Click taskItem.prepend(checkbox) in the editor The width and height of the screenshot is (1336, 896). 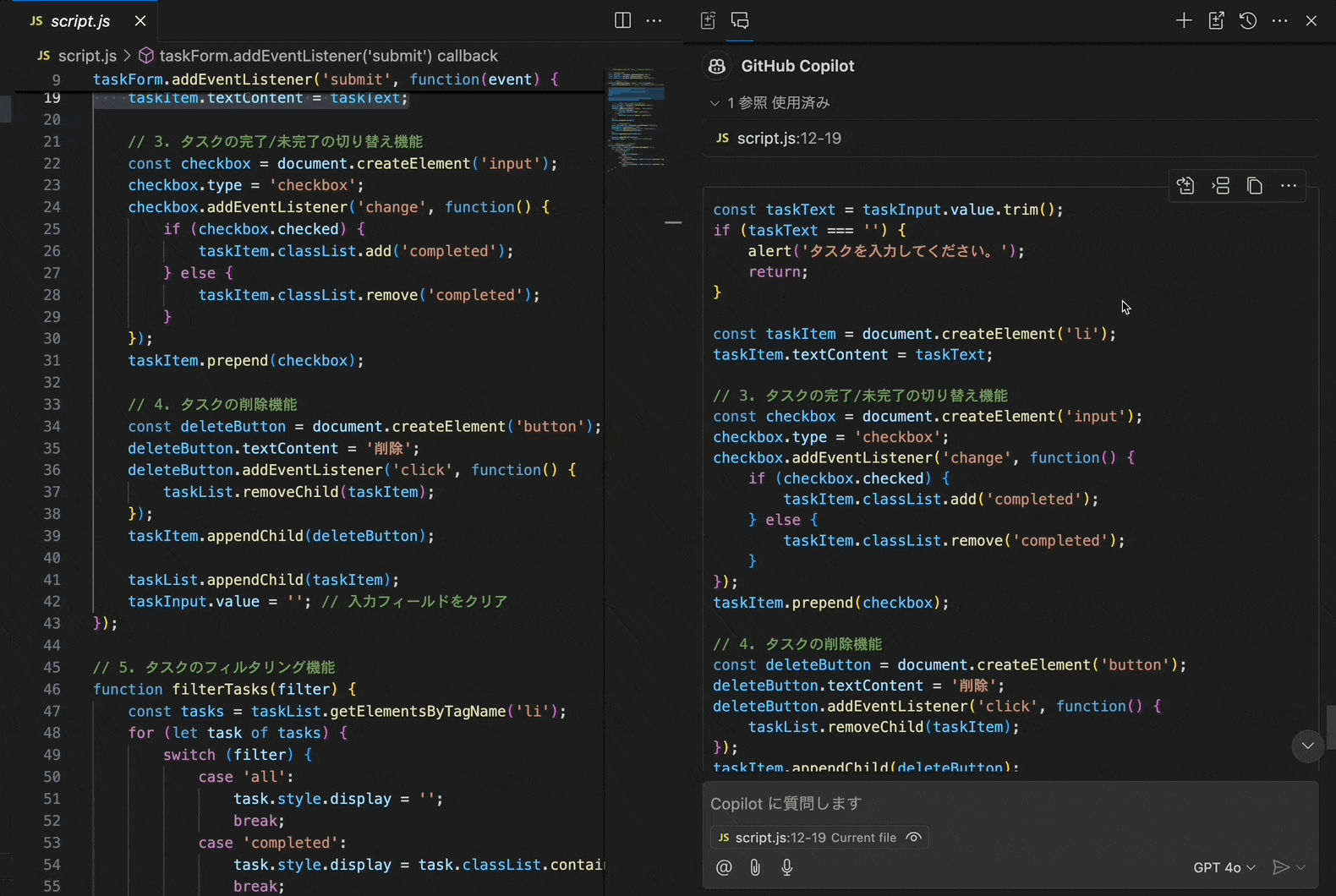246,360
